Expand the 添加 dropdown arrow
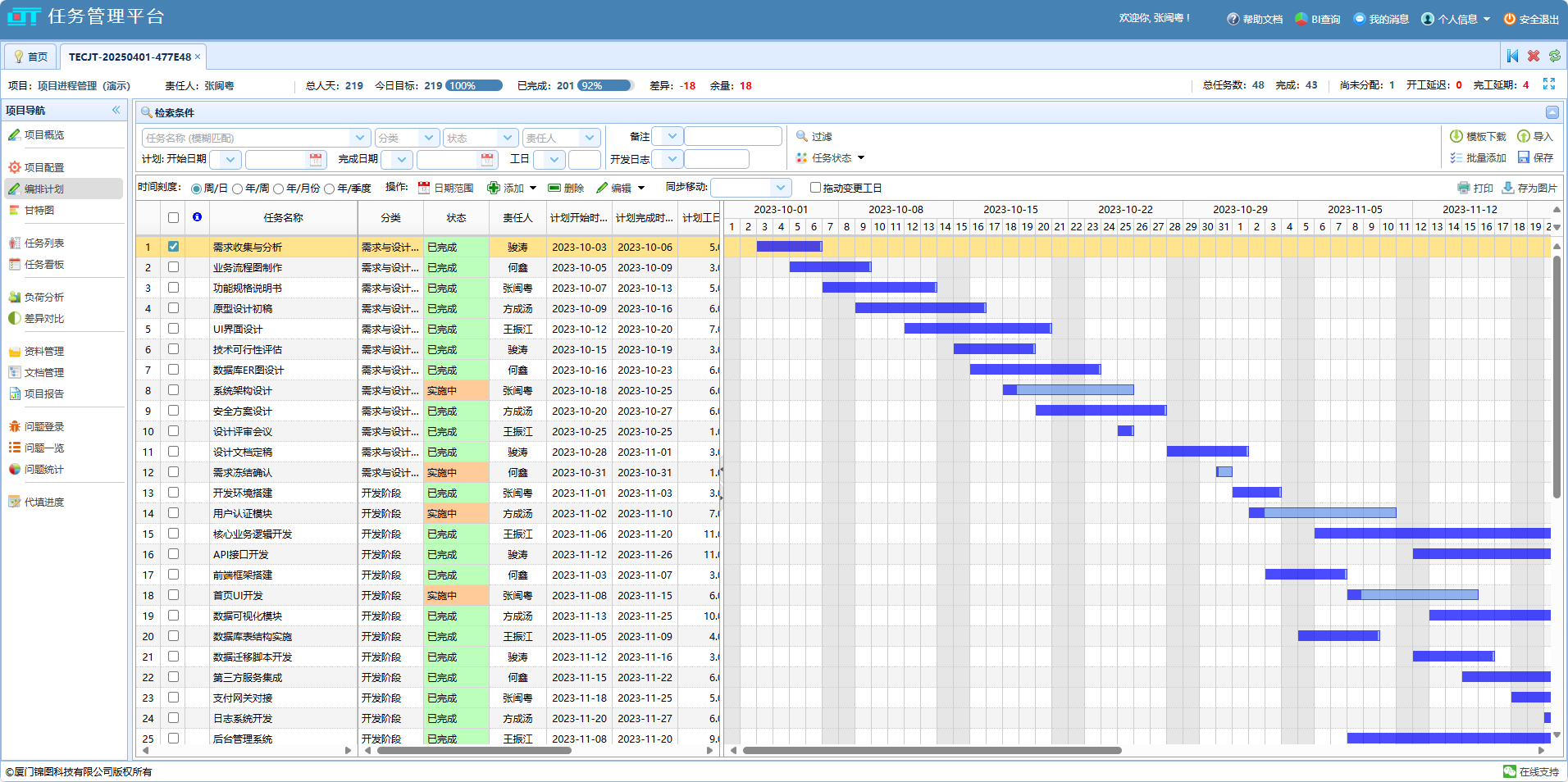Screen dimensions: 1568x782 coord(533,188)
